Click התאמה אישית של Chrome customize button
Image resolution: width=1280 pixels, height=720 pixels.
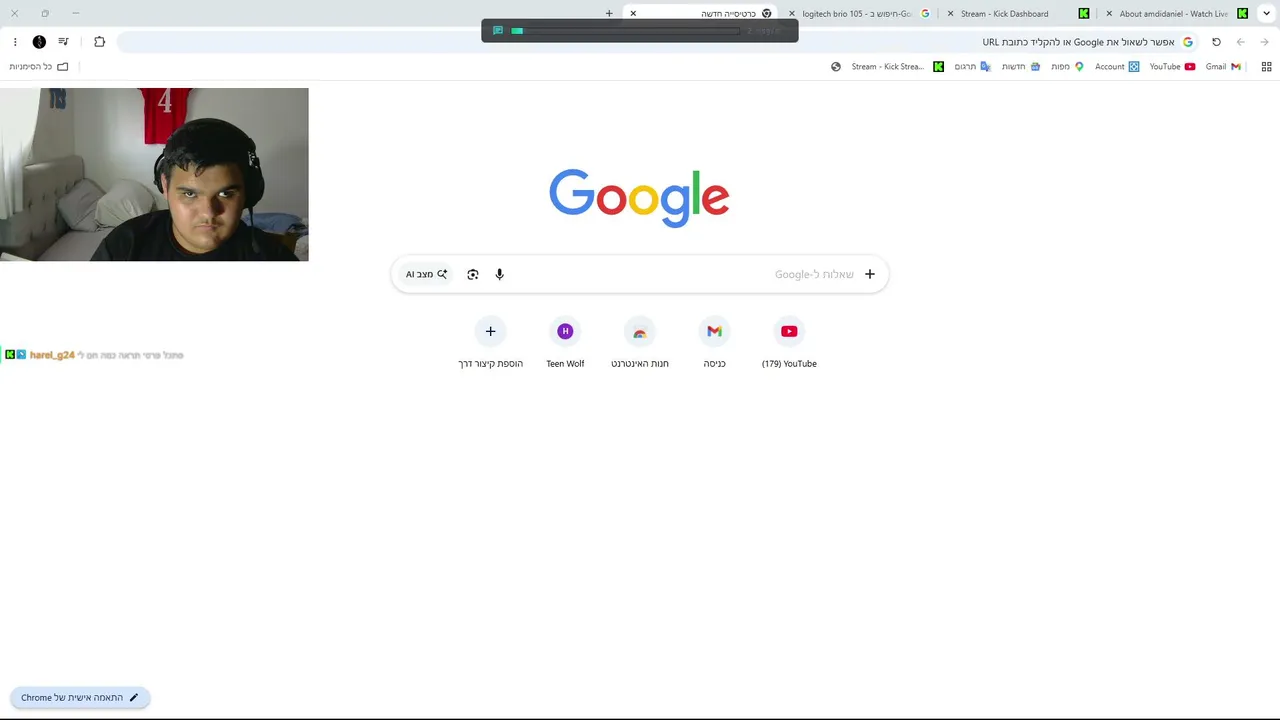(x=80, y=698)
